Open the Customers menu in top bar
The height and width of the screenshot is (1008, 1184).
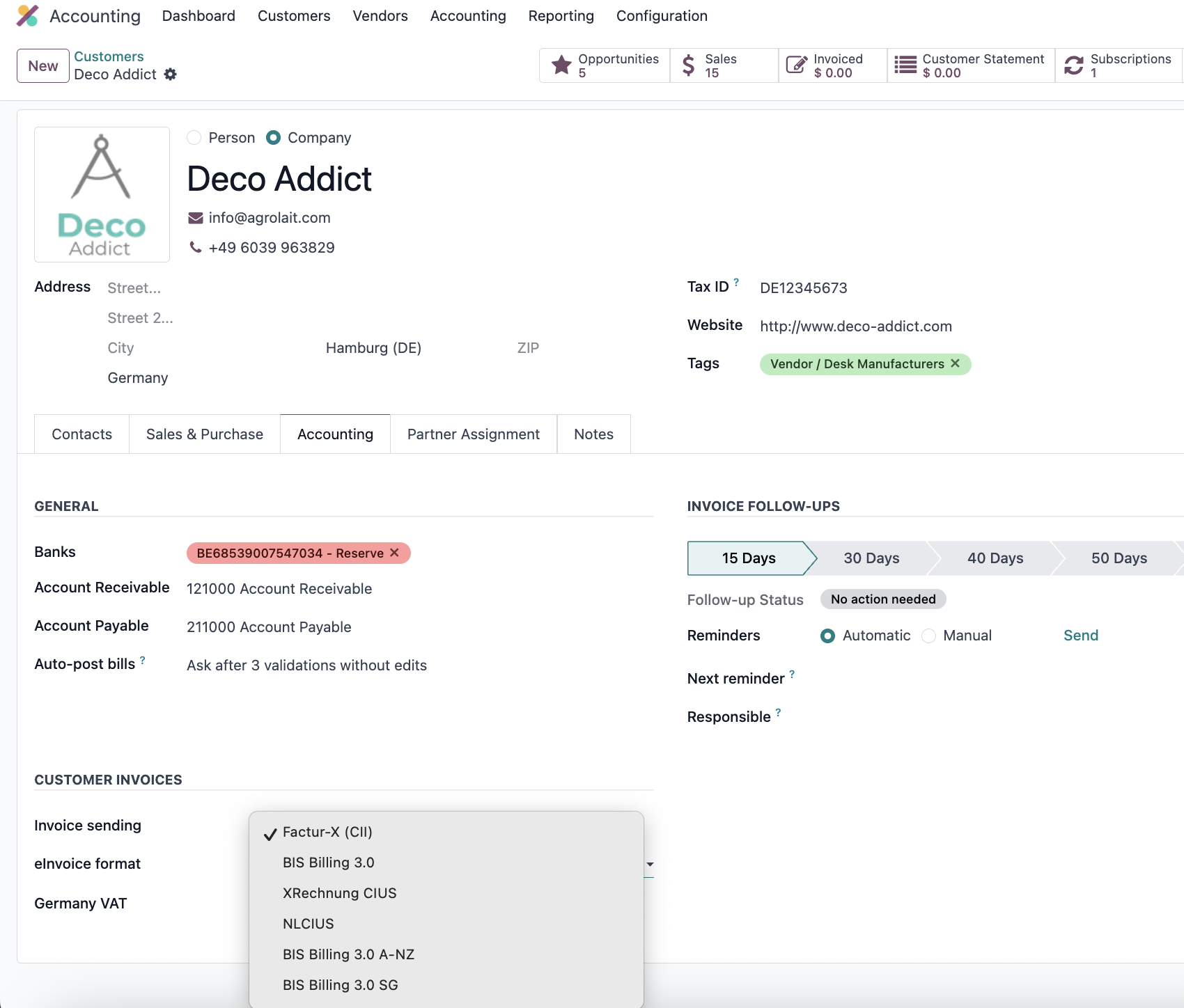294,15
